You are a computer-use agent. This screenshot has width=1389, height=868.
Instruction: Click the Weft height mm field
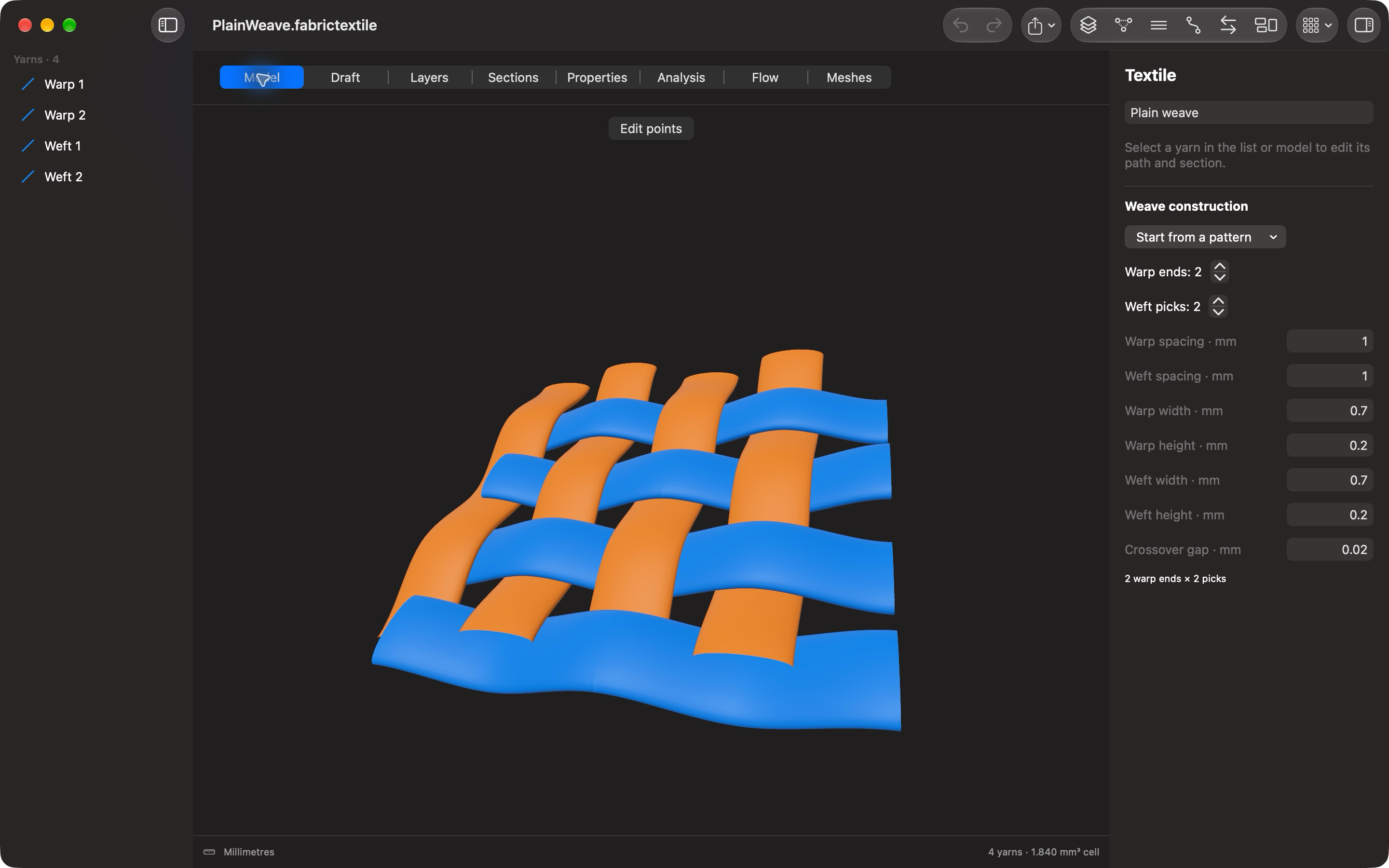pyautogui.click(x=1330, y=515)
